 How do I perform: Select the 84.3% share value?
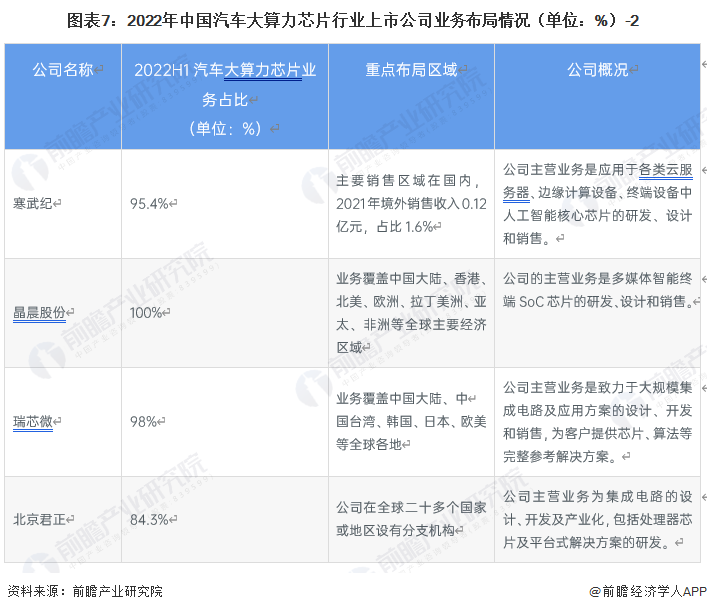tap(150, 519)
